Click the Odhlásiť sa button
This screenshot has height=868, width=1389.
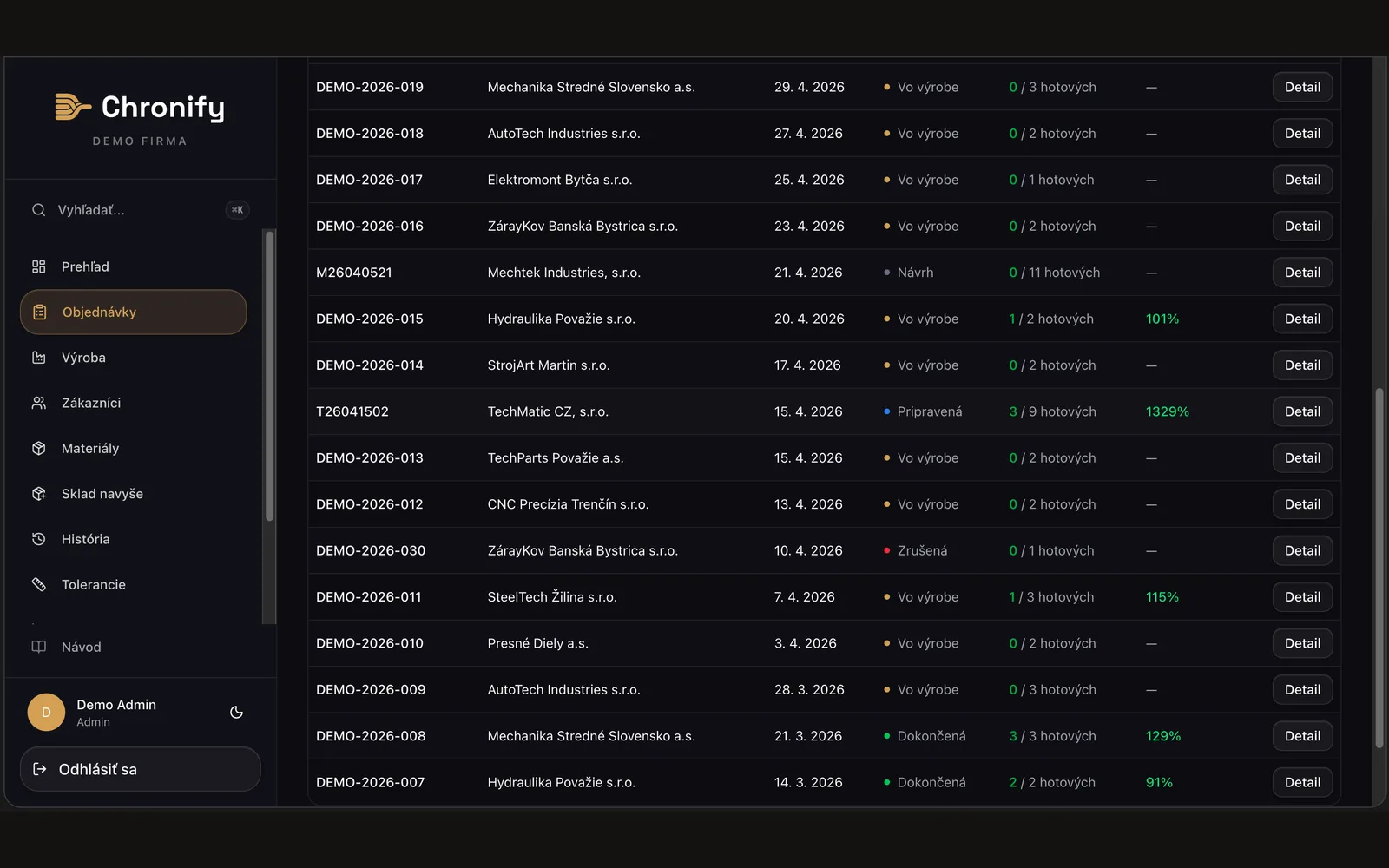coord(141,769)
